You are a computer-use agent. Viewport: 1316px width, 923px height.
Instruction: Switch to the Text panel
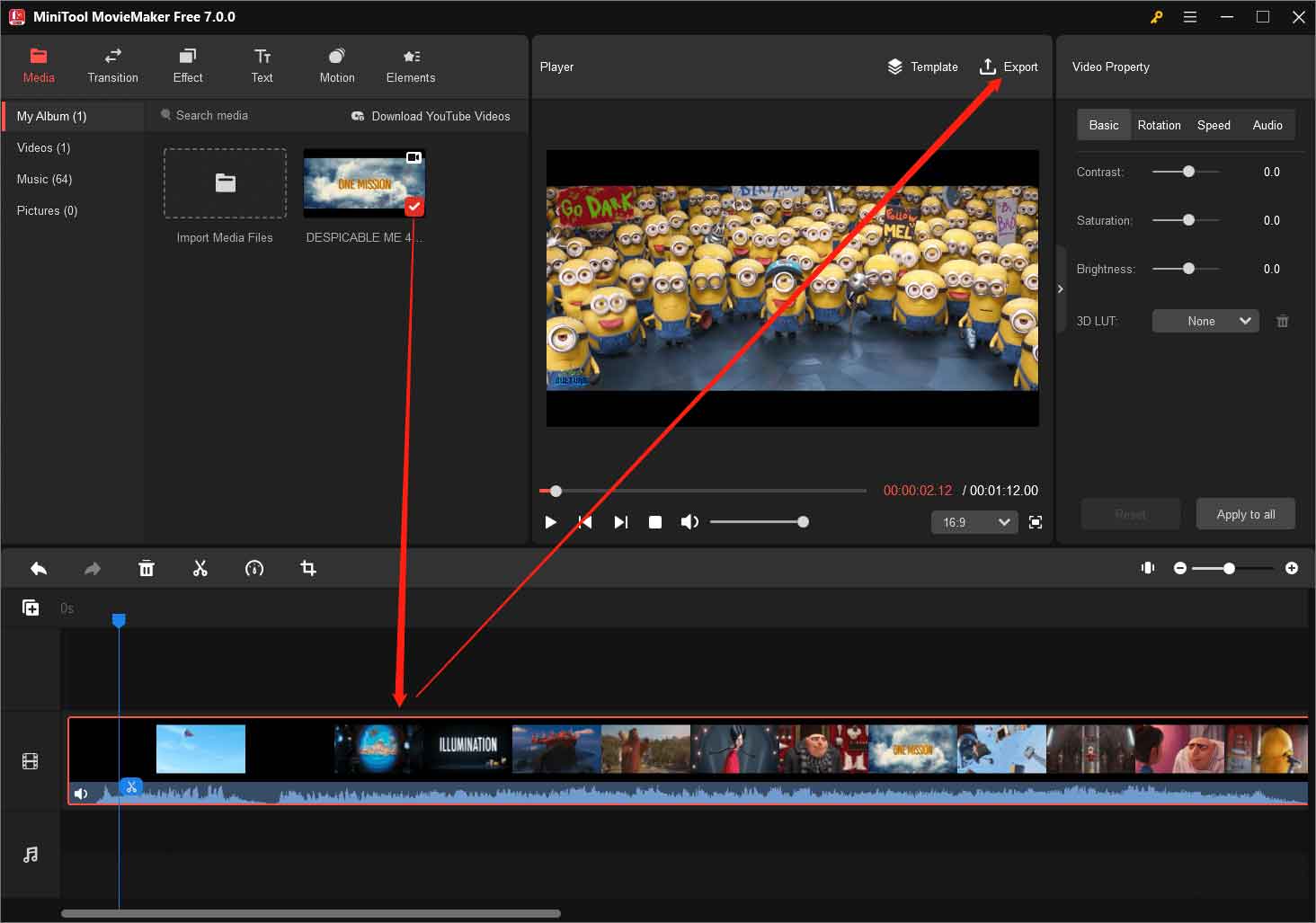(x=262, y=65)
